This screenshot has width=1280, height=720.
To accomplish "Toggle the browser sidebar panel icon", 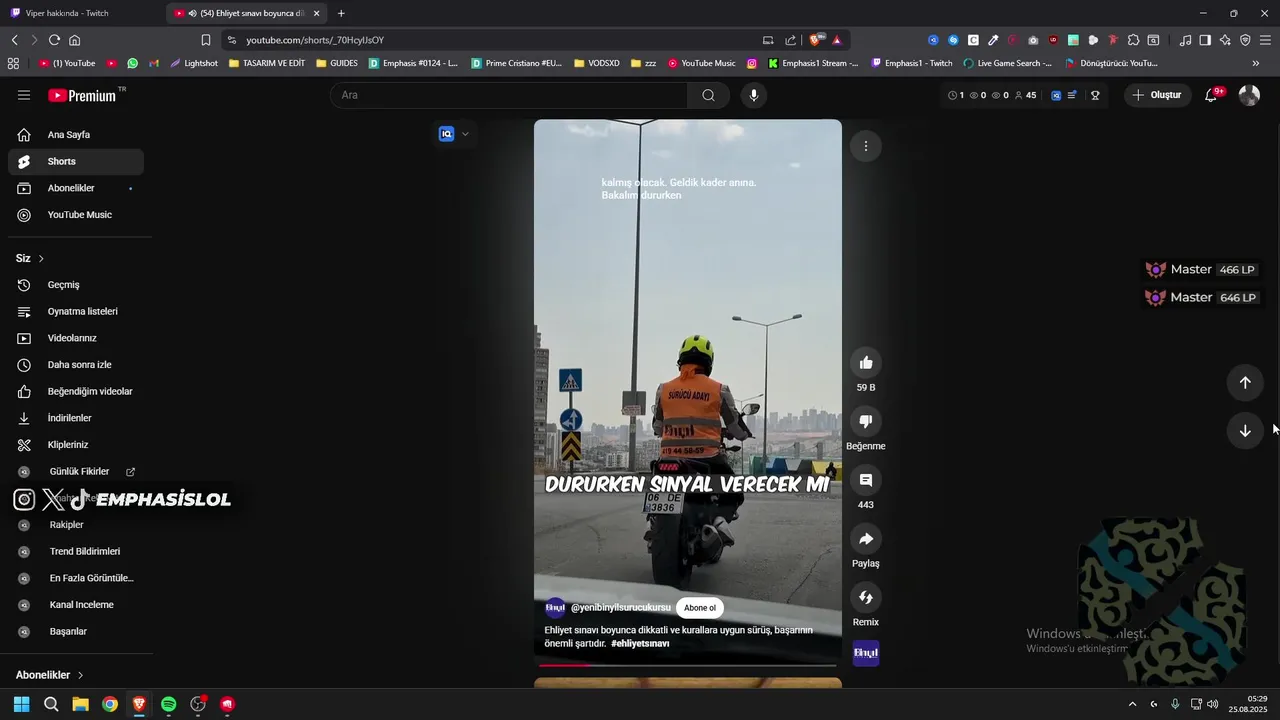I will coord(1205,40).
